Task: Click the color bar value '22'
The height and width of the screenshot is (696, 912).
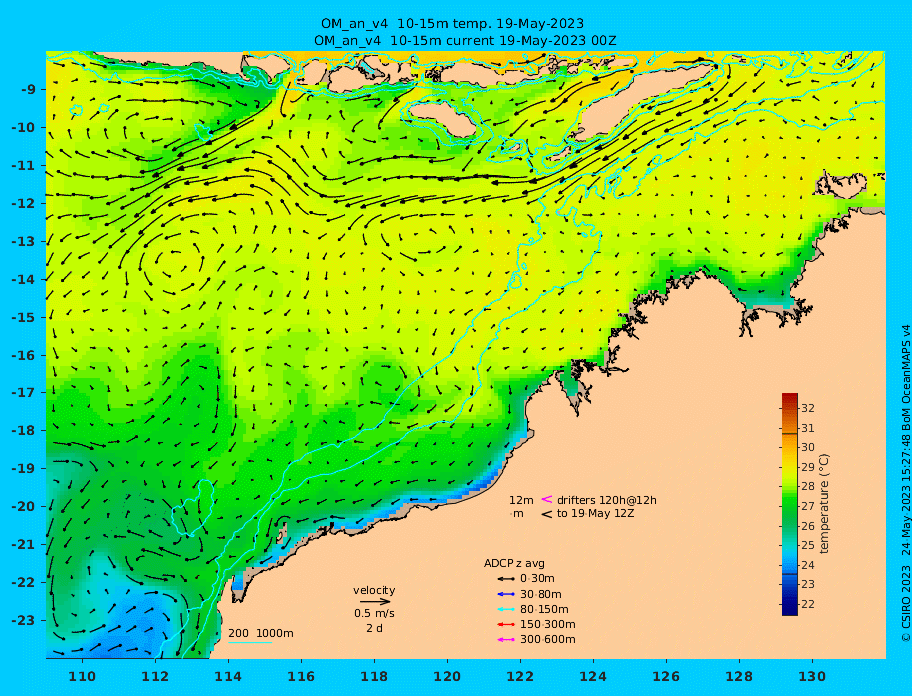Action: 808,604
